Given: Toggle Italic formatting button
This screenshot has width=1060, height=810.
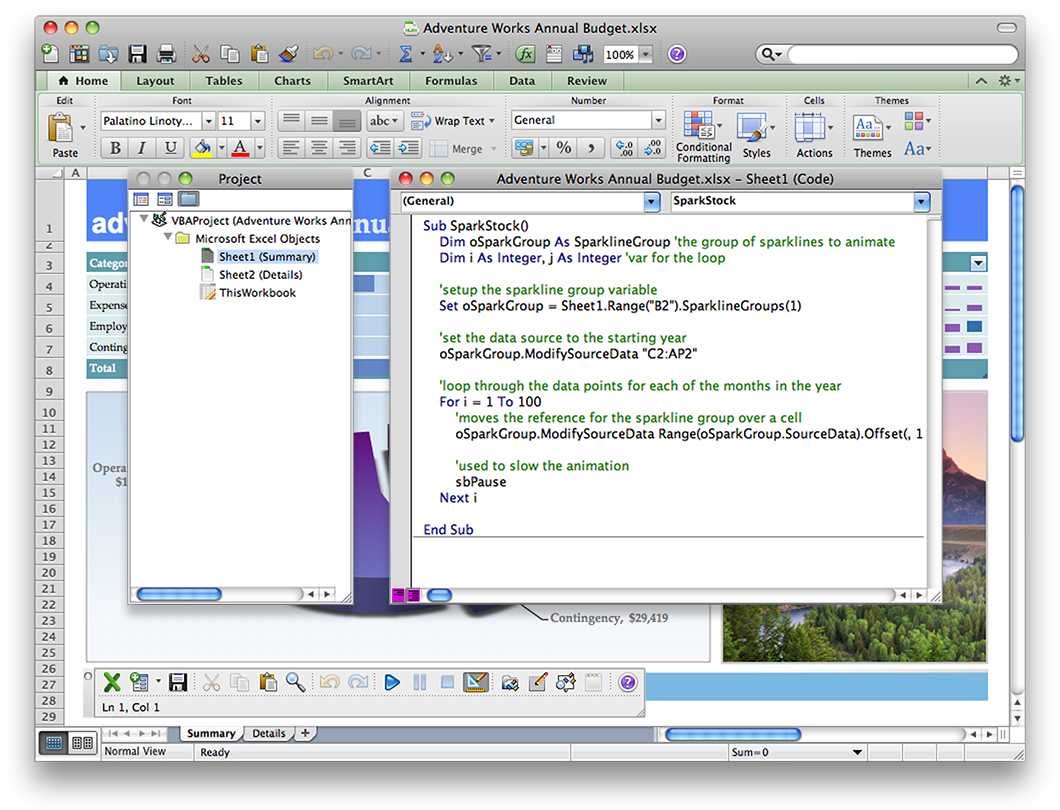Looking at the screenshot, I should point(142,148).
